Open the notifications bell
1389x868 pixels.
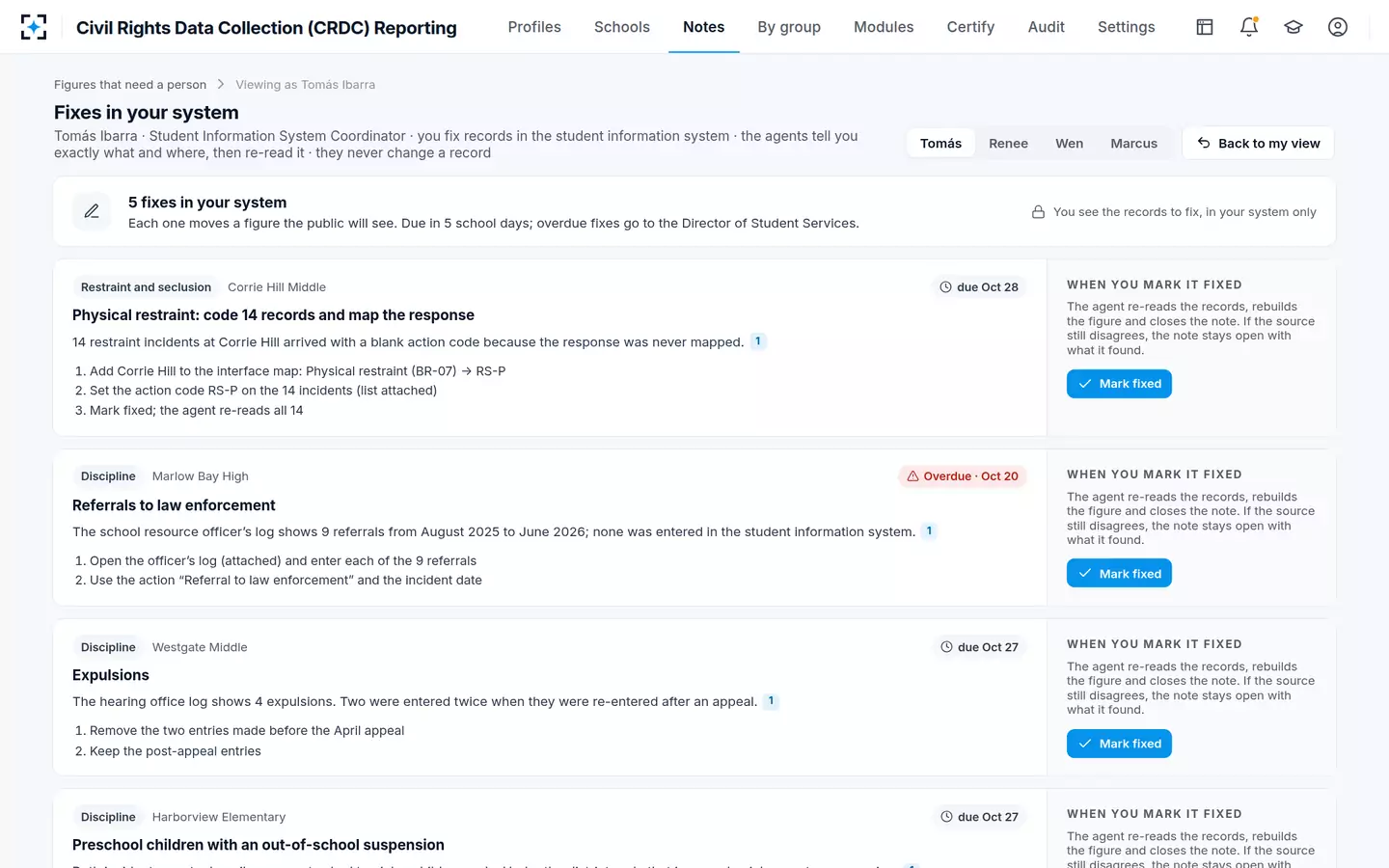(x=1249, y=27)
